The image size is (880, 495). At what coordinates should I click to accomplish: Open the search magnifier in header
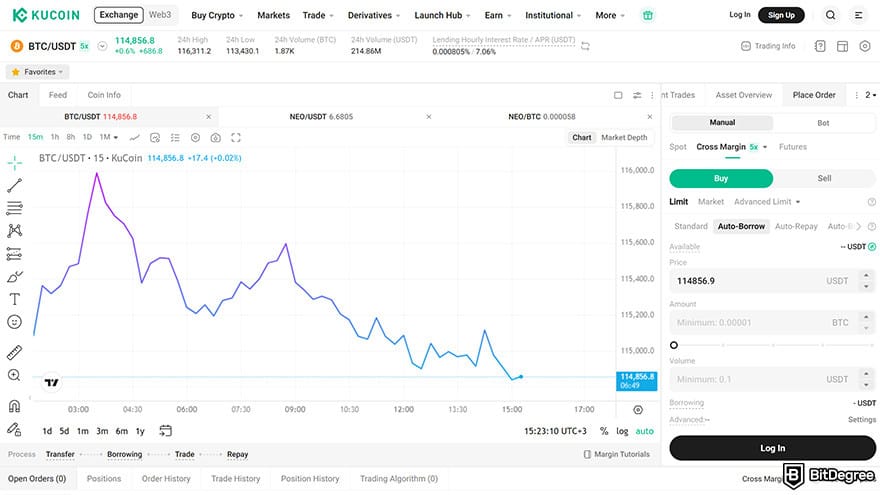click(830, 15)
